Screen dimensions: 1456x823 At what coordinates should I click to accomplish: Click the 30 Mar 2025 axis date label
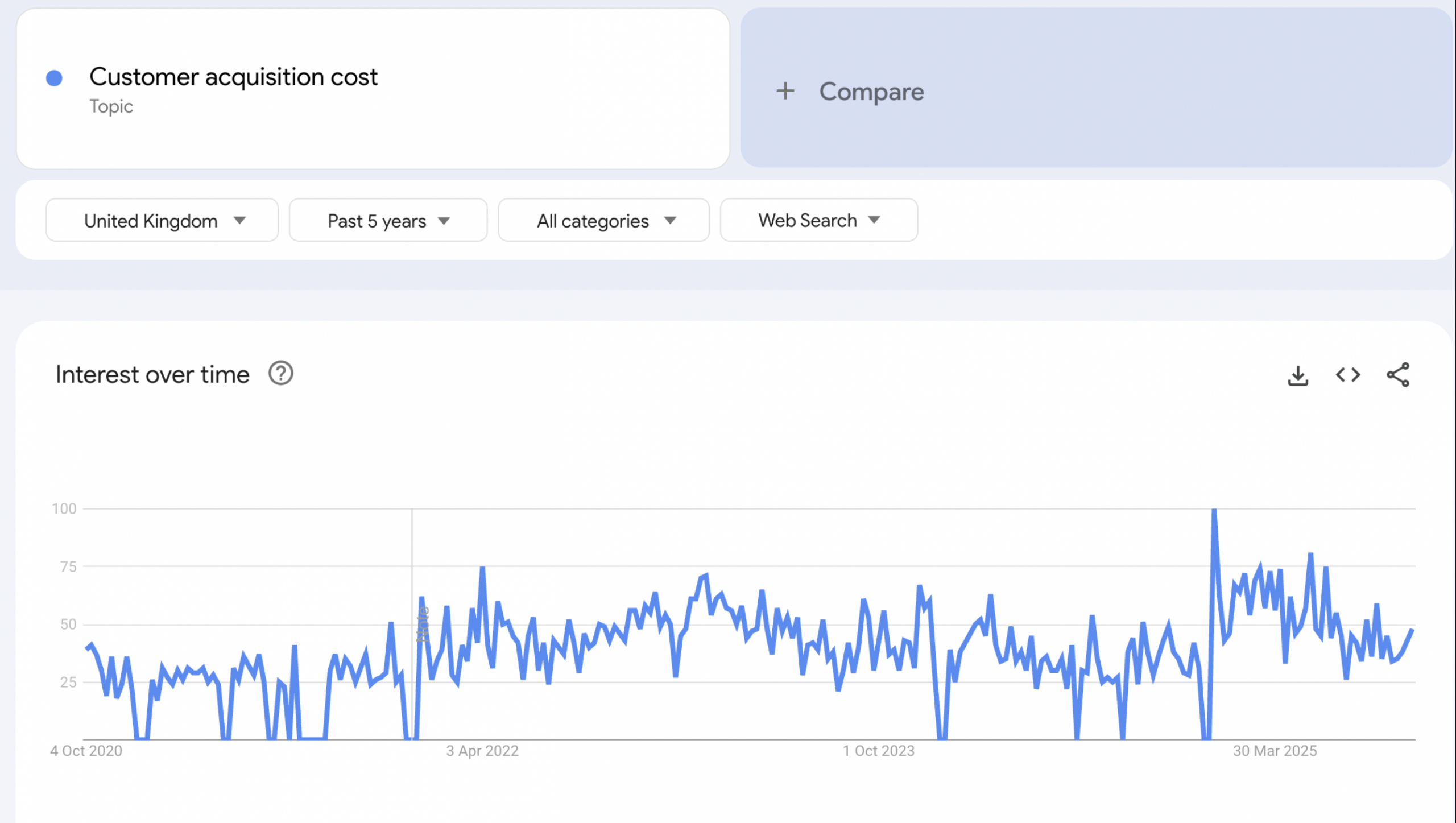pos(1274,751)
